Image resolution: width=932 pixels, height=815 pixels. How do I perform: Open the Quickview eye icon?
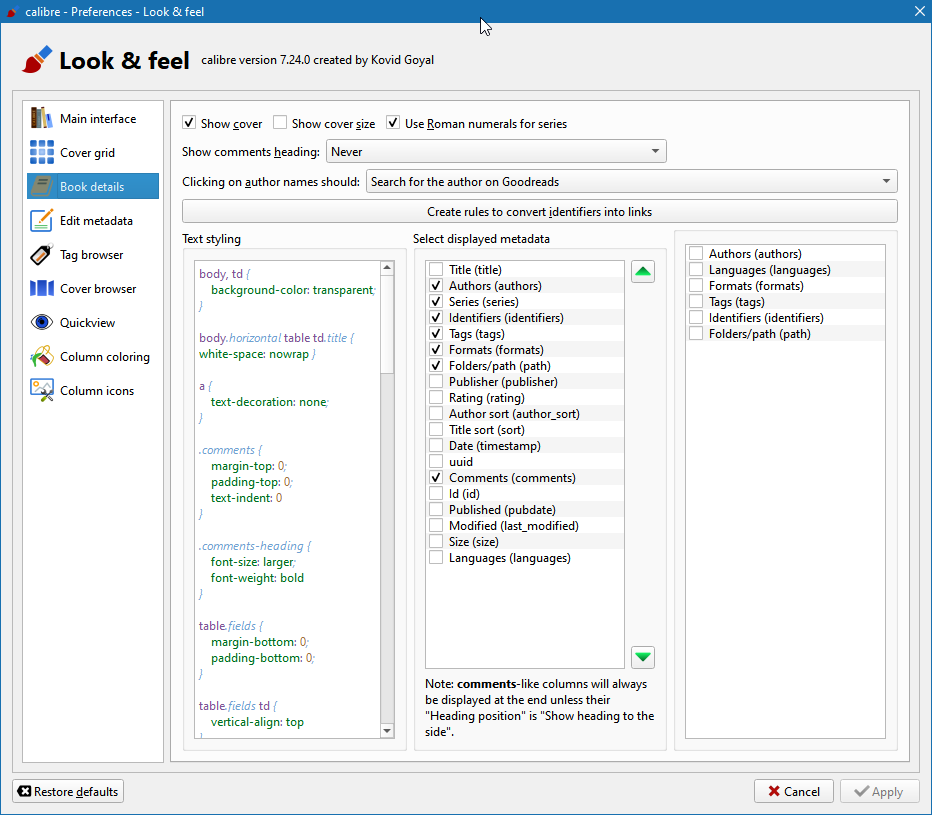pyautogui.click(x=42, y=322)
